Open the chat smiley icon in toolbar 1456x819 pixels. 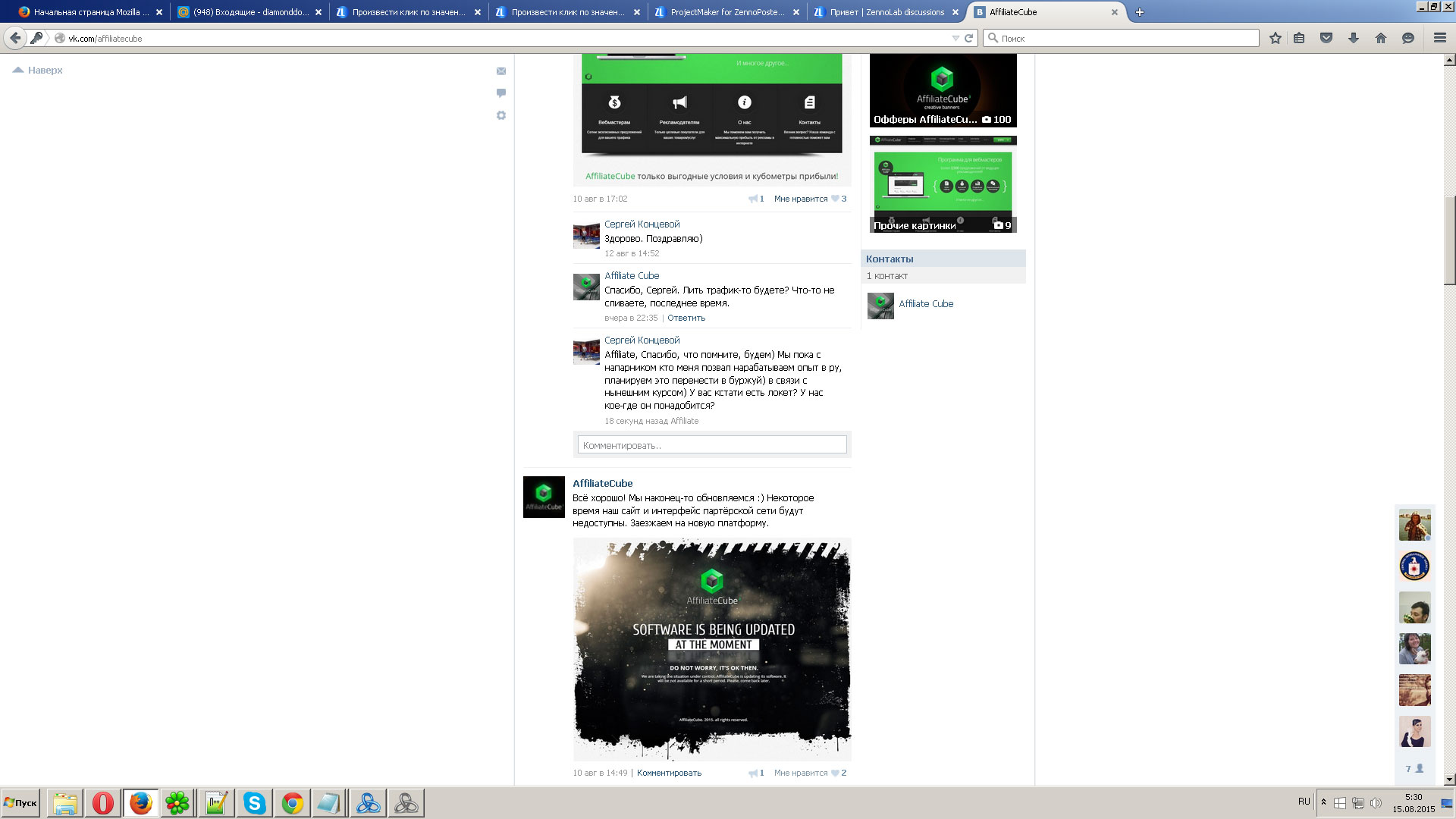click(x=1408, y=38)
